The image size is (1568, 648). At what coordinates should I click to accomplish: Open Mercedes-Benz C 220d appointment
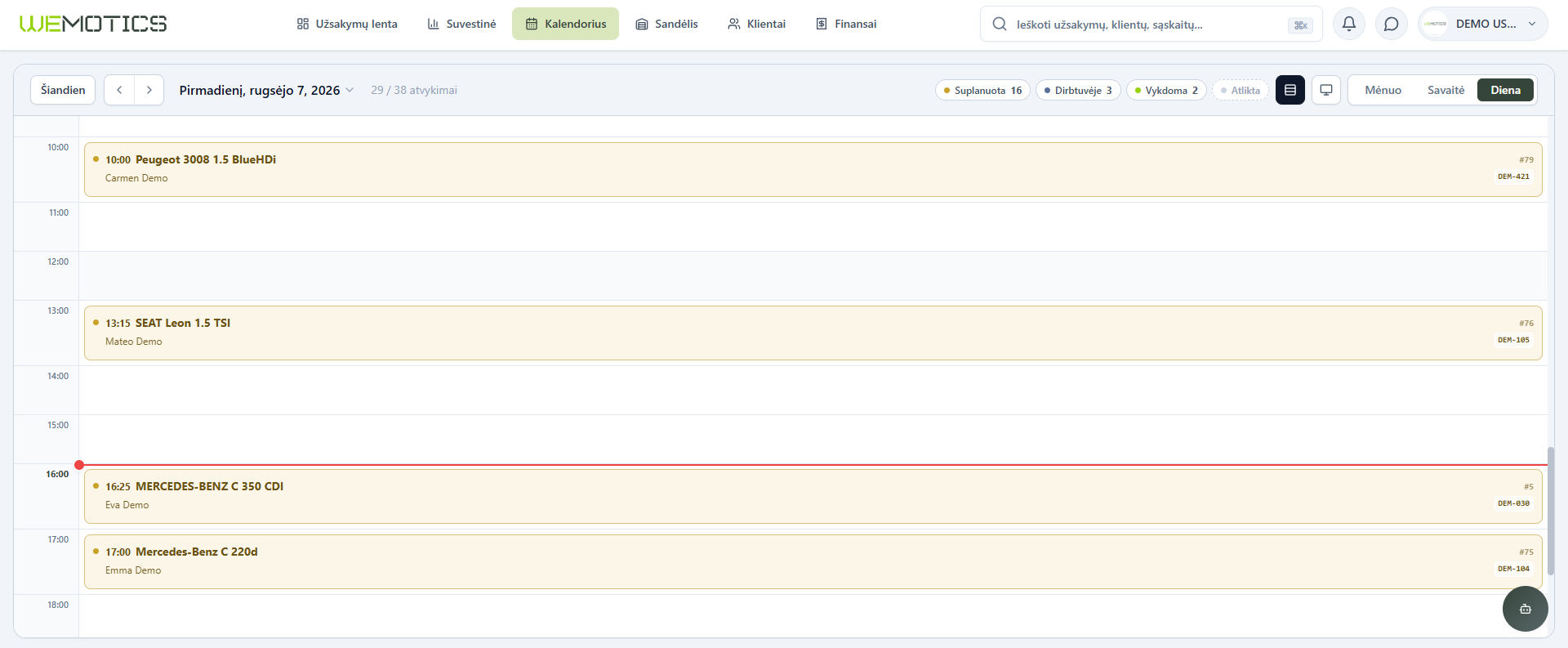tap(813, 561)
